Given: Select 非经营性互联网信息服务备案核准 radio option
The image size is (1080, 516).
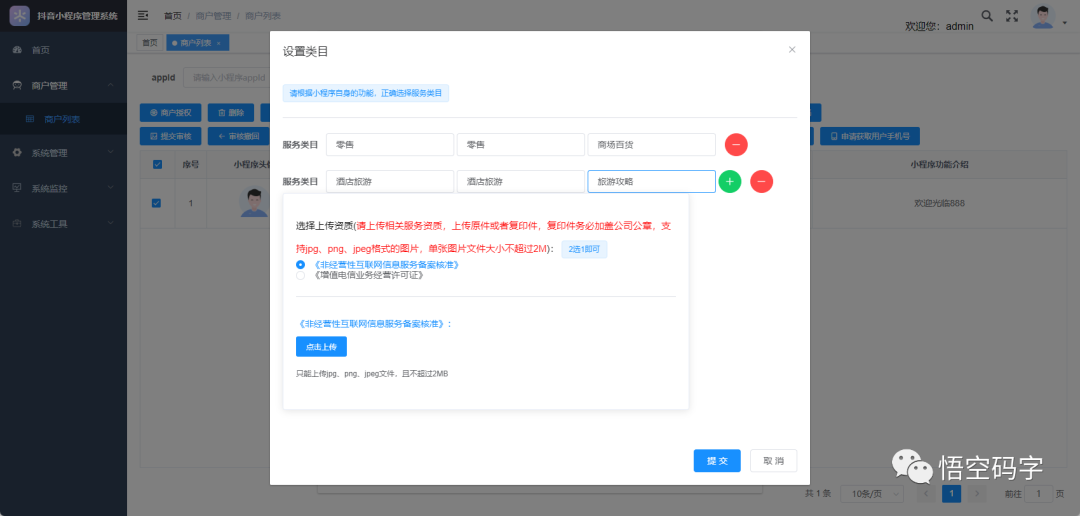Looking at the screenshot, I should (300, 265).
